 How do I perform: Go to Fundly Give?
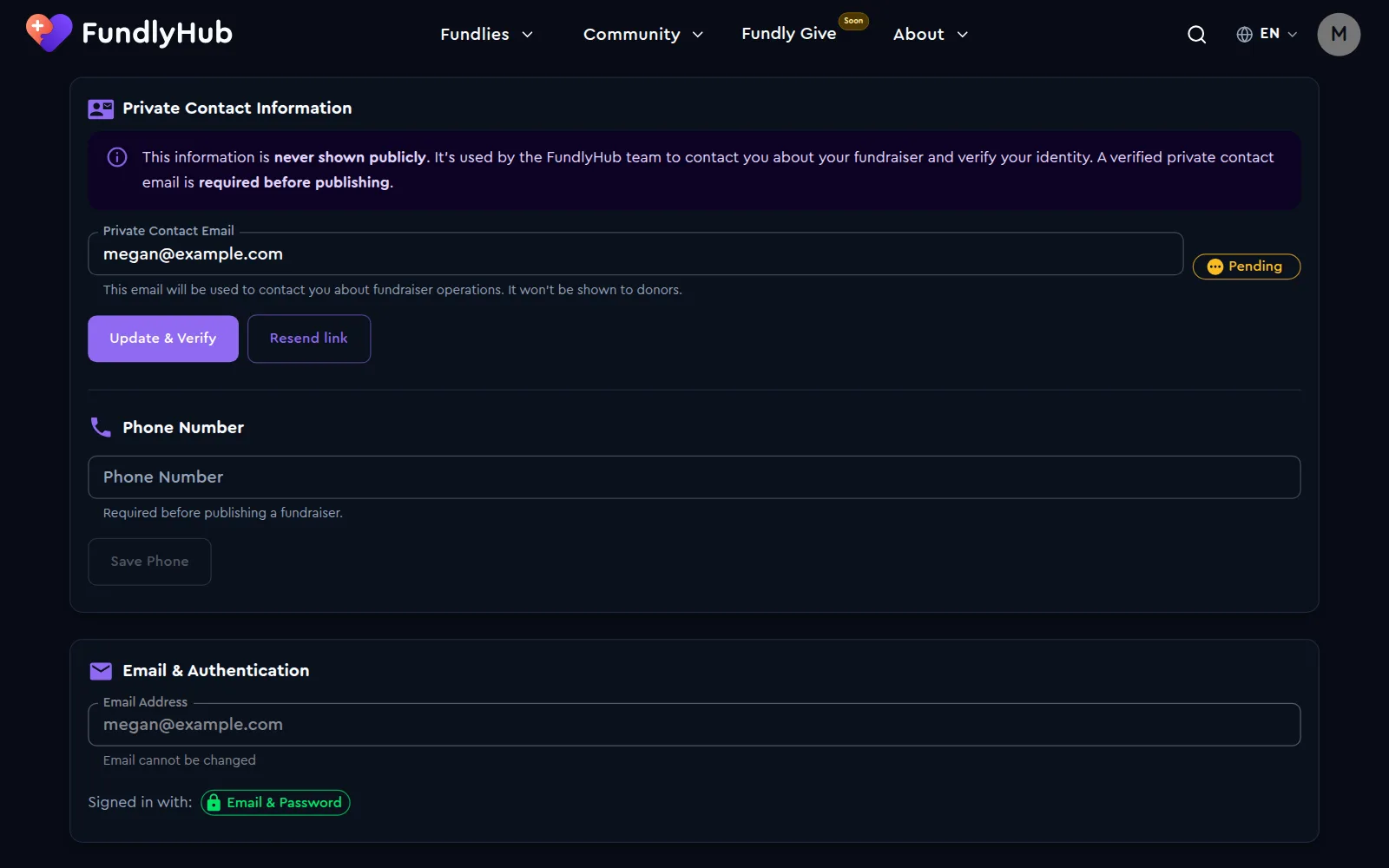click(788, 34)
